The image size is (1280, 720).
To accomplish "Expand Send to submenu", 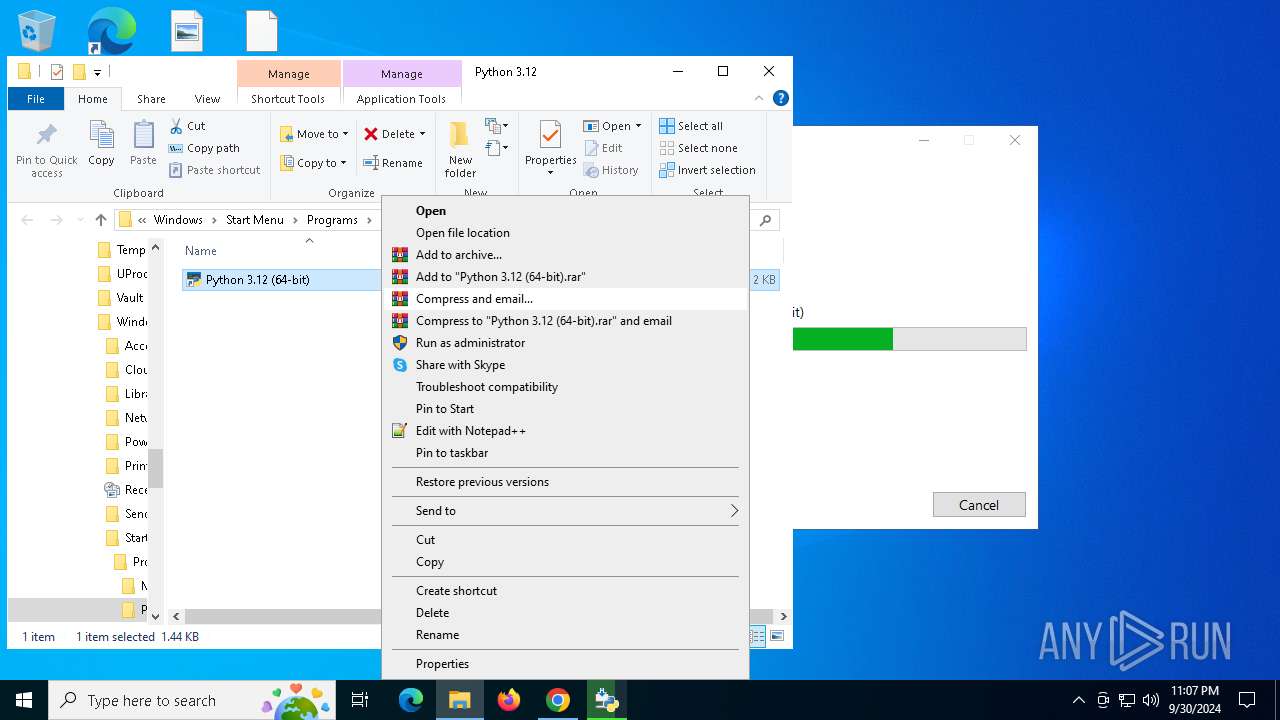I will tap(565, 511).
